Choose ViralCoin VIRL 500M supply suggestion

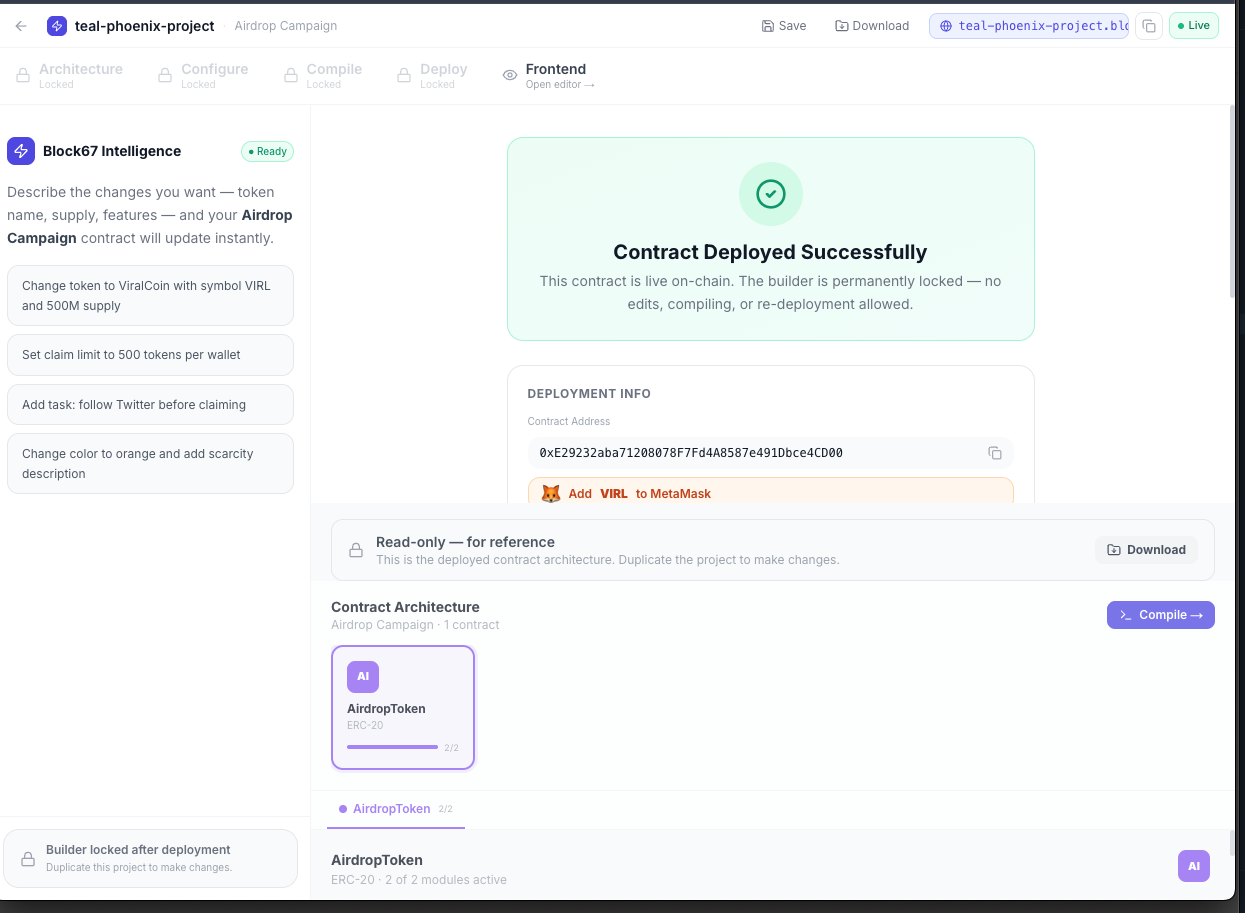tap(150, 295)
